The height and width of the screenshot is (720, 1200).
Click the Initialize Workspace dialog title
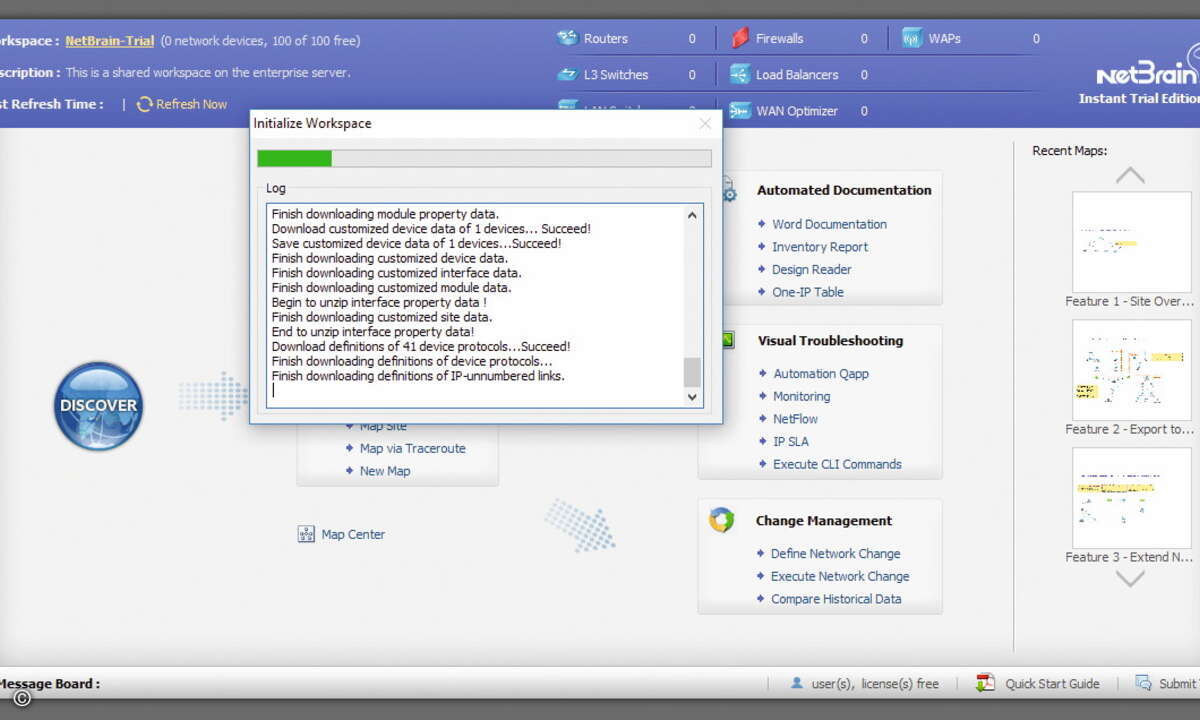pos(312,123)
